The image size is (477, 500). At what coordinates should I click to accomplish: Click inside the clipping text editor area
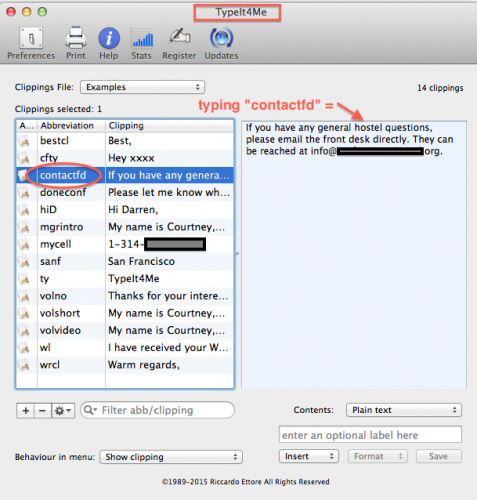tap(354, 255)
